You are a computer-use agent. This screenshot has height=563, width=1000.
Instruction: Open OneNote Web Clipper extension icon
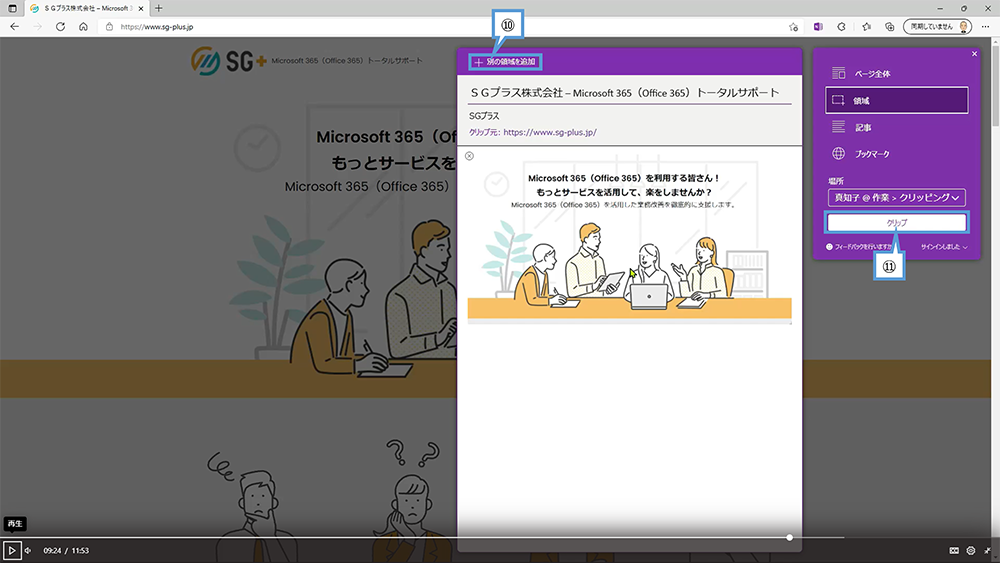point(818,27)
